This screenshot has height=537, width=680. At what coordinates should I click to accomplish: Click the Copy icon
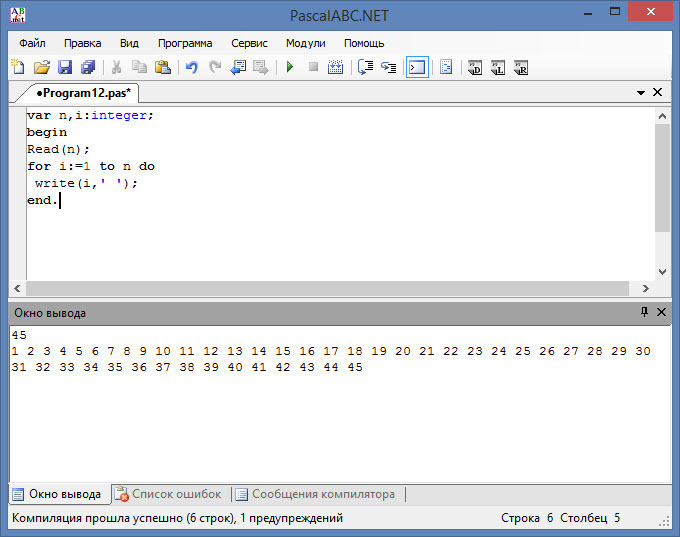click(139, 67)
